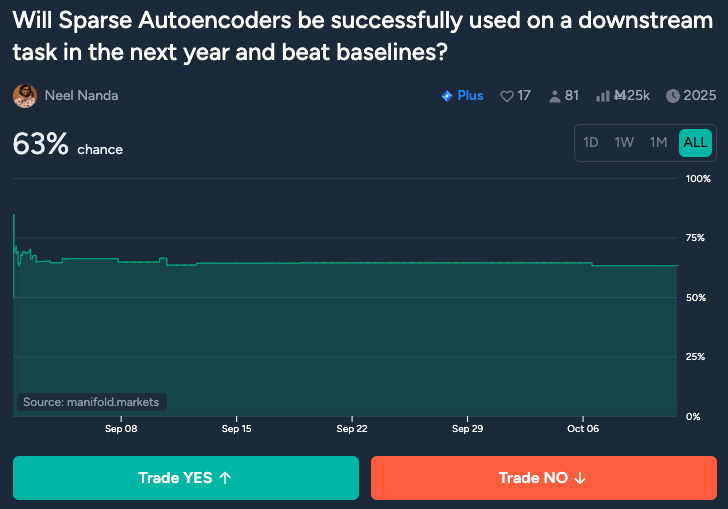Click the Plus diamond badge
728x509 pixels.
447,96
